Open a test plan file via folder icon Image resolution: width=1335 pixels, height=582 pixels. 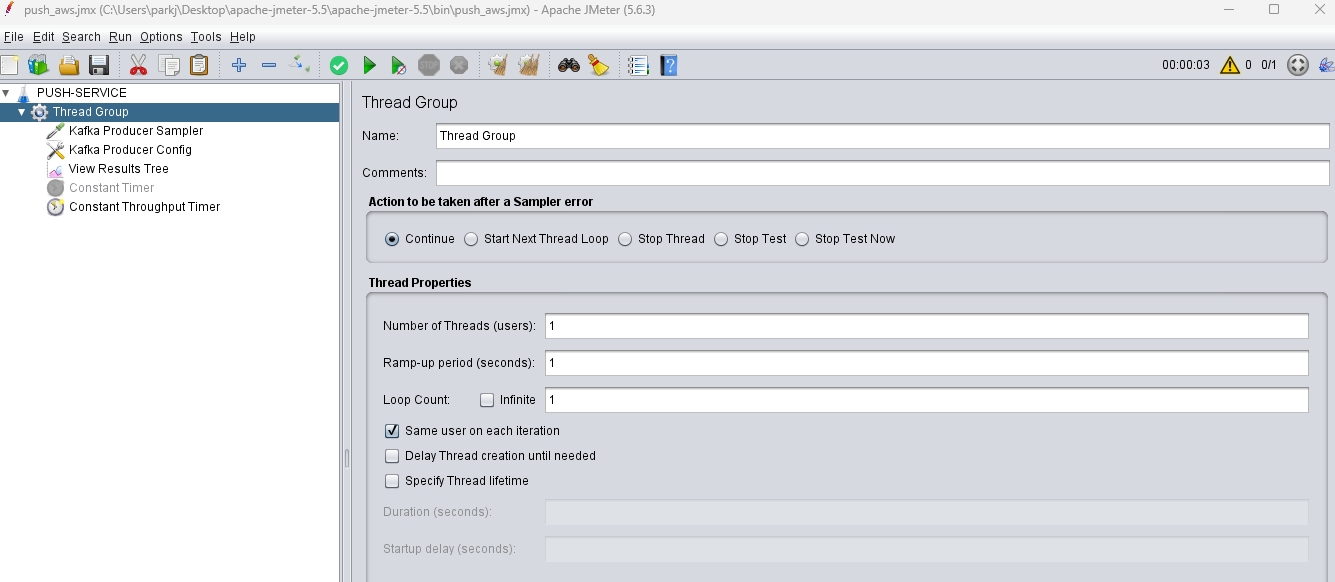pyautogui.click(x=68, y=65)
